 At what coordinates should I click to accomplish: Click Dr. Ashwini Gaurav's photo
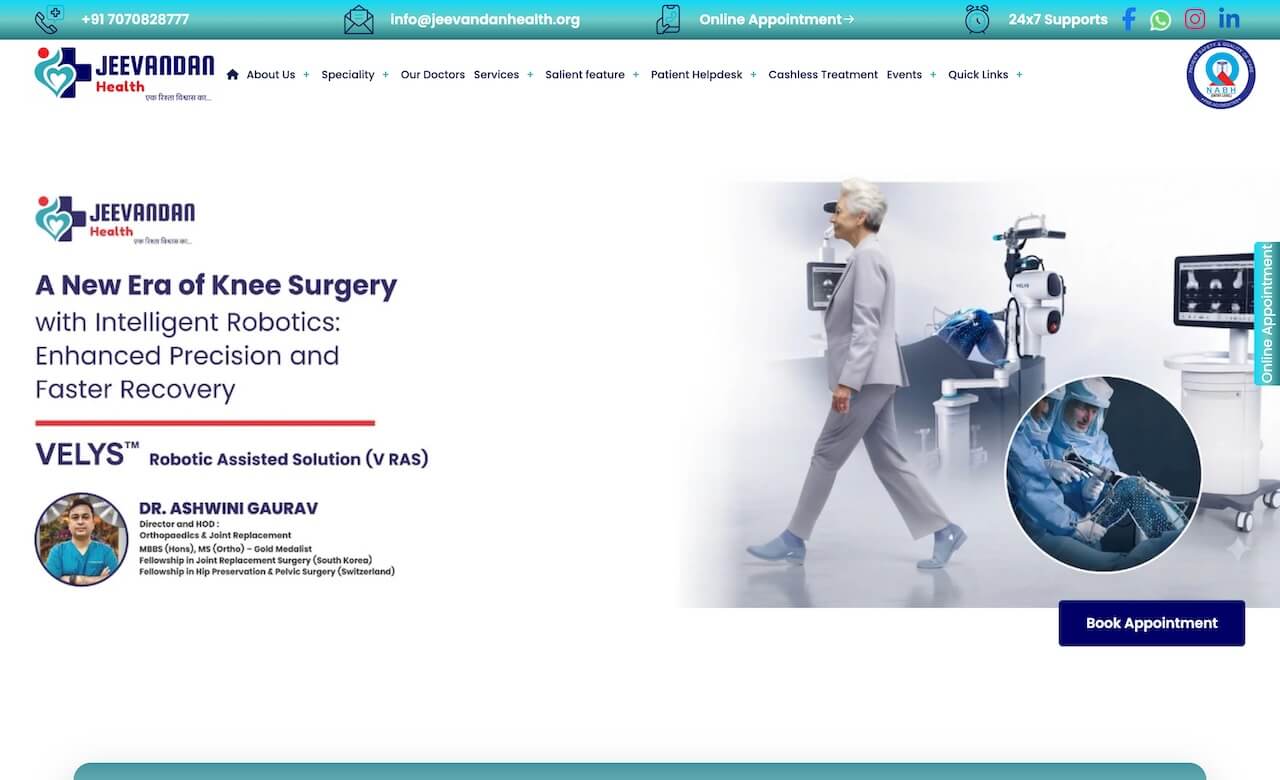tap(81, 539)
